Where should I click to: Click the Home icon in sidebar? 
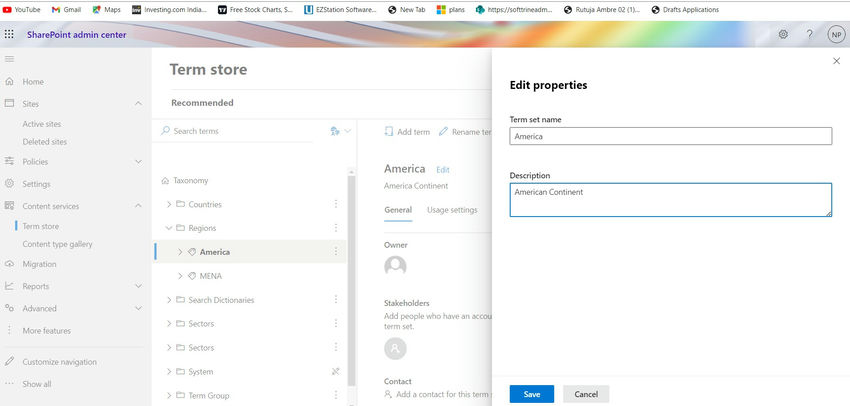tap(9, 81)
